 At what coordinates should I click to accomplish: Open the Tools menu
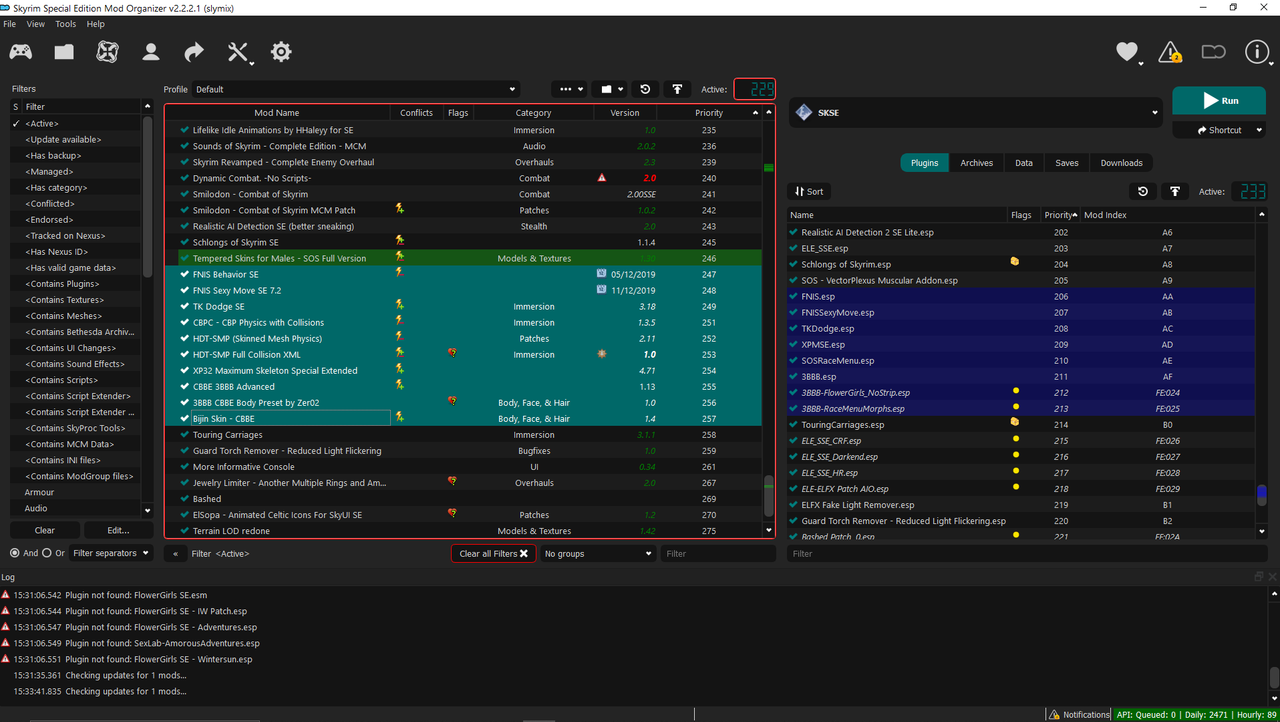click(66, 24)
